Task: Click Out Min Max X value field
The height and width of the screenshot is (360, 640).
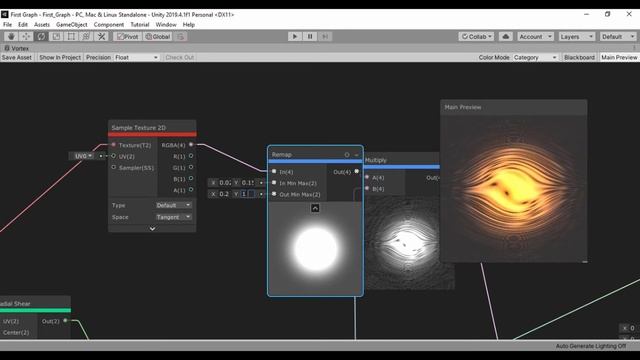Action: [225, 194]
